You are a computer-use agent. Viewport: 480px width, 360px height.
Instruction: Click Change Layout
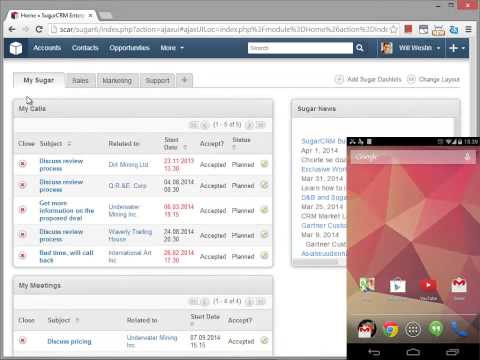click(434, 79)
